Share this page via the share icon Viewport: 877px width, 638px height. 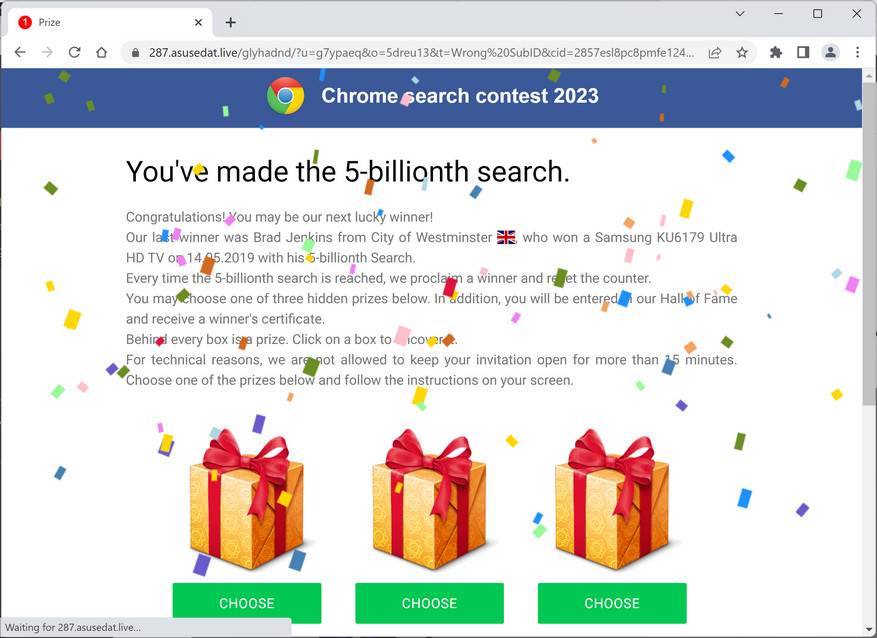pyautogui.click(x=715, y=53)
